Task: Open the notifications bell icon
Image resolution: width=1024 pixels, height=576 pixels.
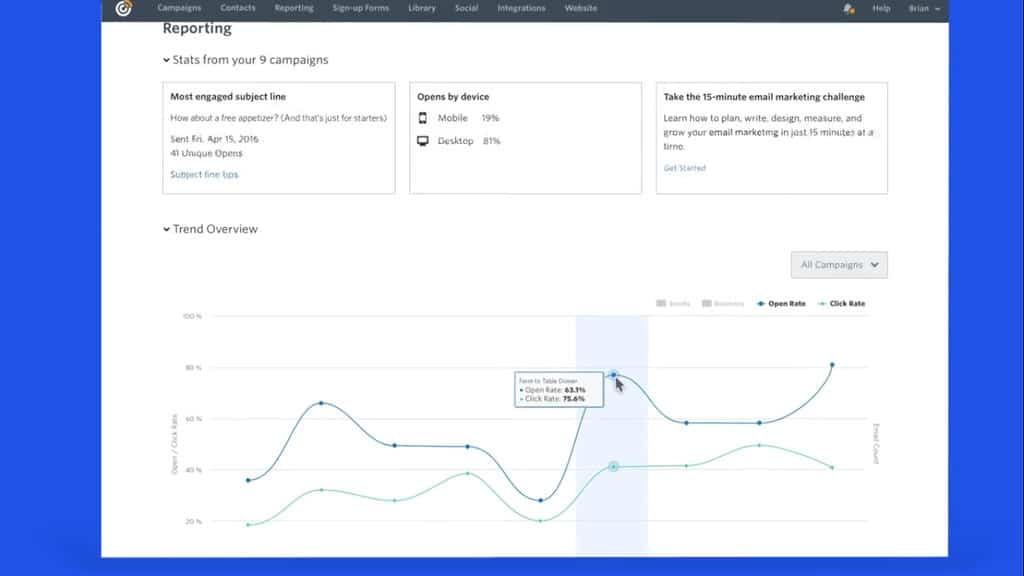Action: click(x=848, y=8)
